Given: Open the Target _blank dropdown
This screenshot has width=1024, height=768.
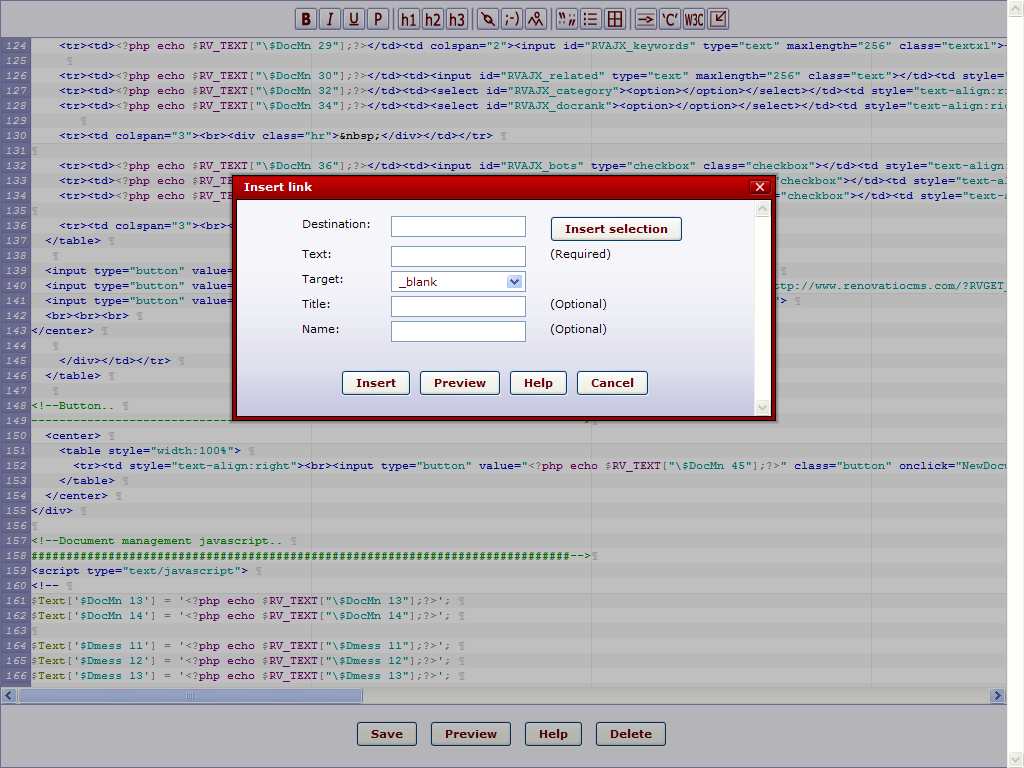Looking at the screenshot, I should tap(458, 281).
